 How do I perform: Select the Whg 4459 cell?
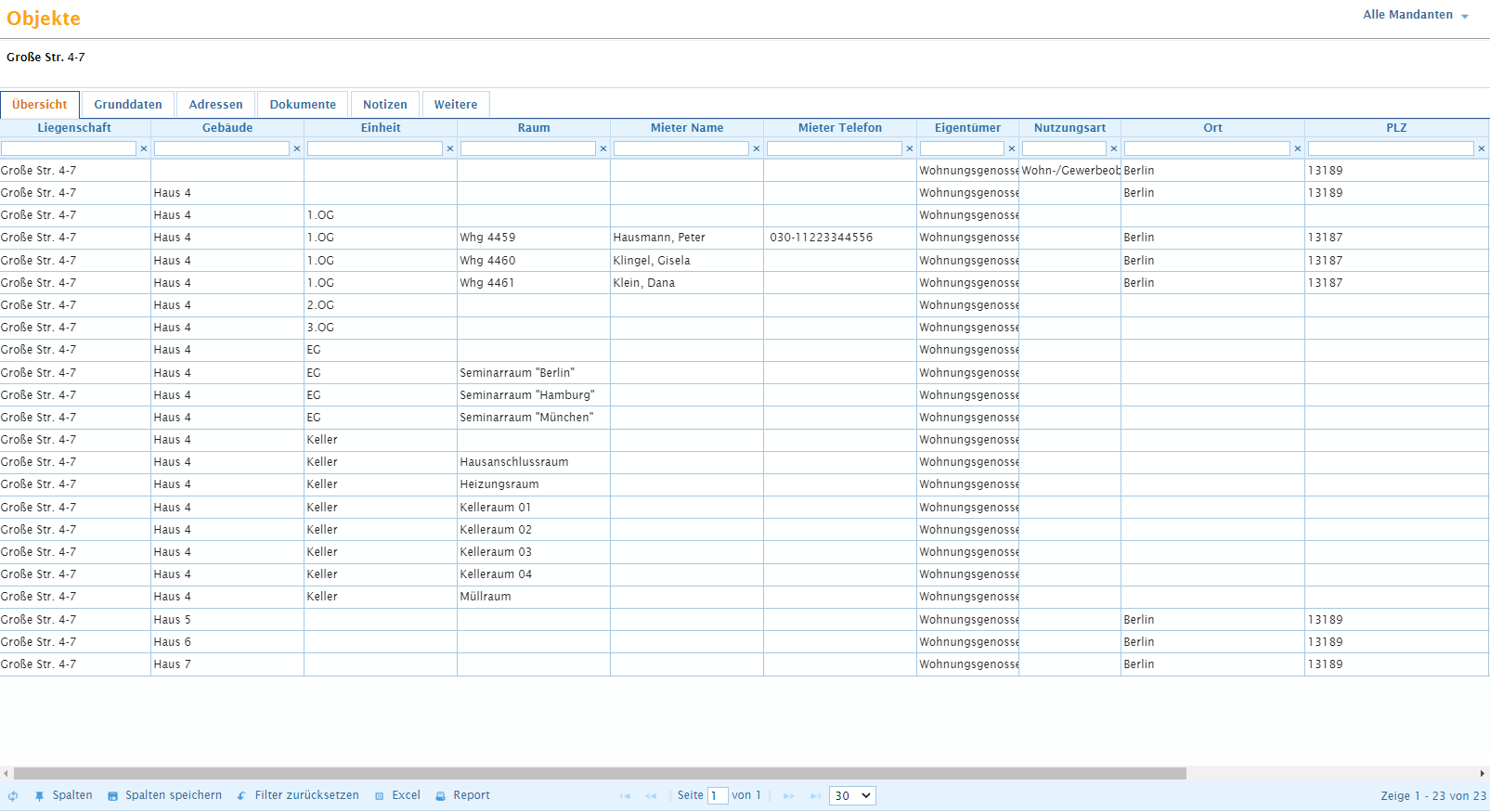534,238
